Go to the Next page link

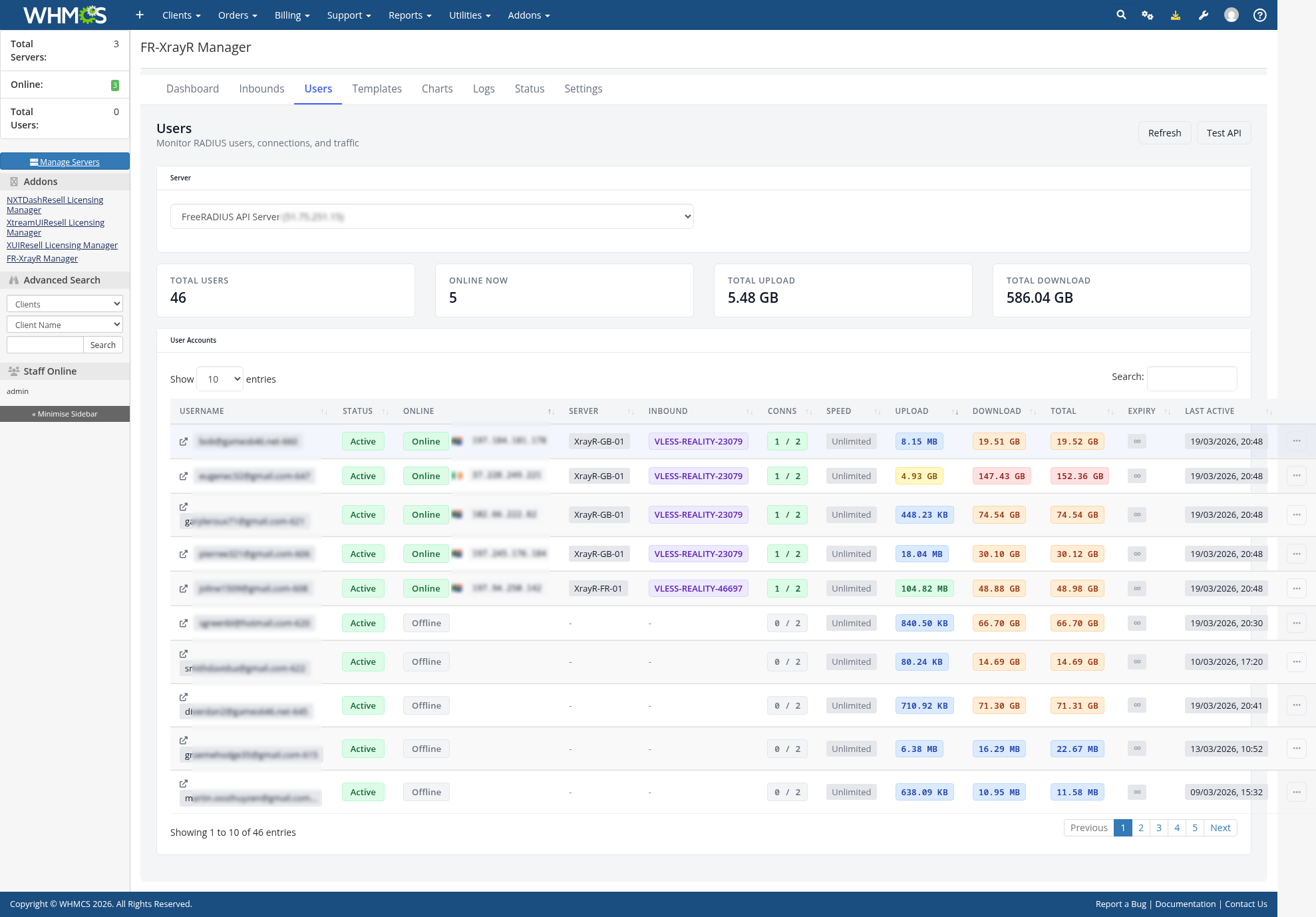[x=1220, y=827]
